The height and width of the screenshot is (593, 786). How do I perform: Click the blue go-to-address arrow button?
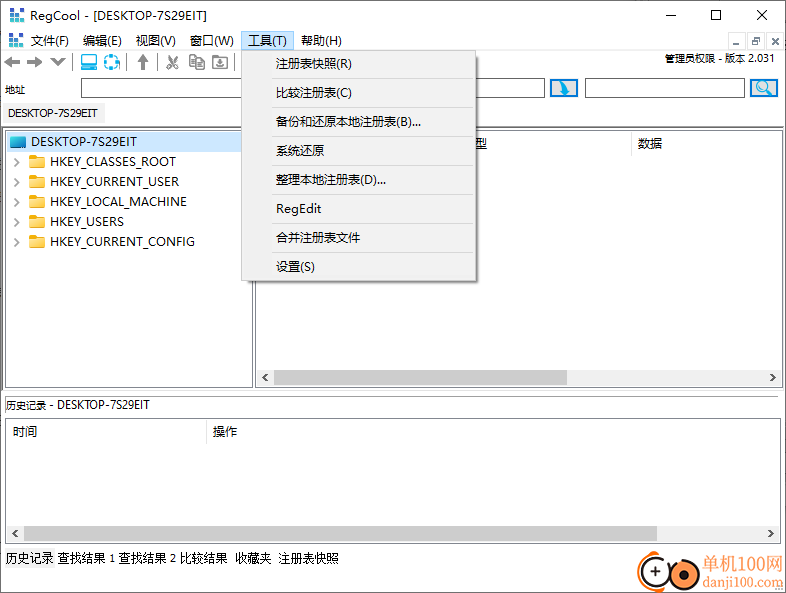coord(564,88)
